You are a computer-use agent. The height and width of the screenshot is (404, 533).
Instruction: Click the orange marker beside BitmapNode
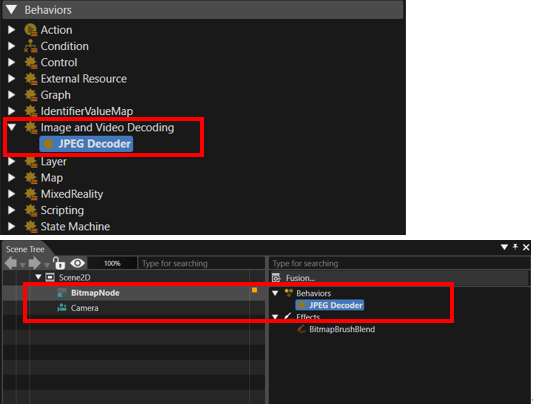[x=254, y=290]
